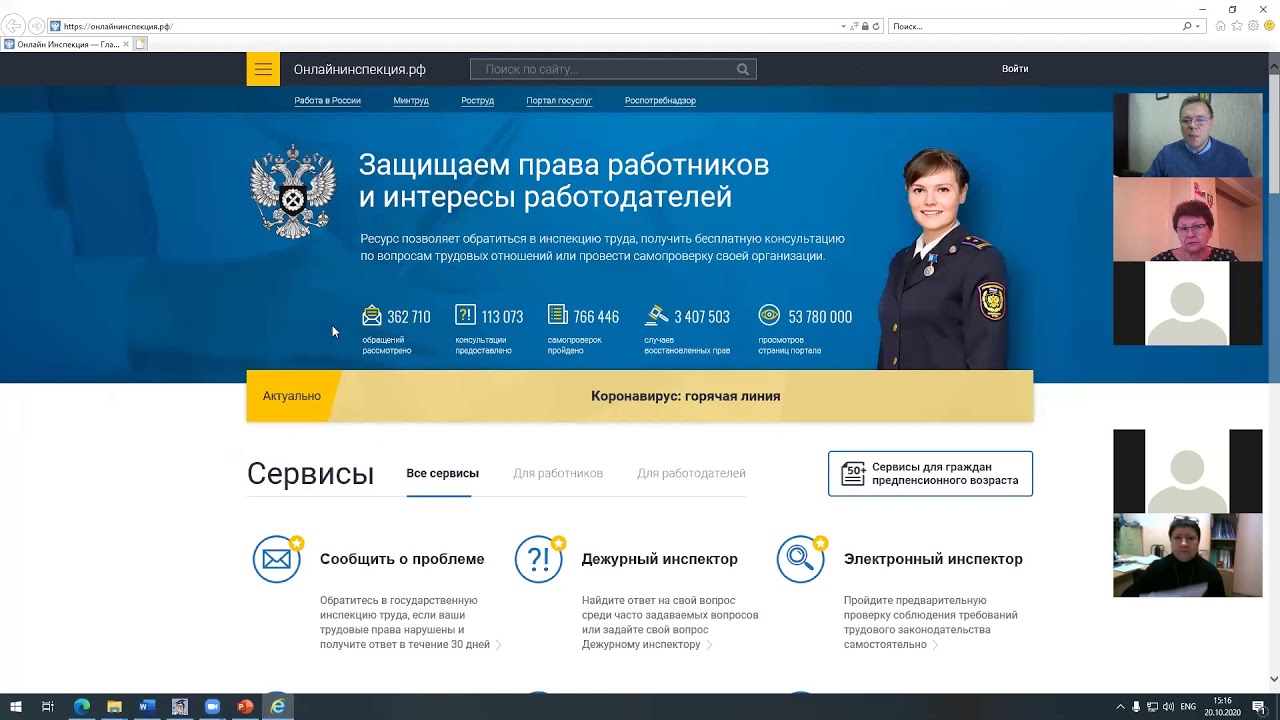
Task: Click the bottom participant video thumbnail
Action: [1188, 555]
